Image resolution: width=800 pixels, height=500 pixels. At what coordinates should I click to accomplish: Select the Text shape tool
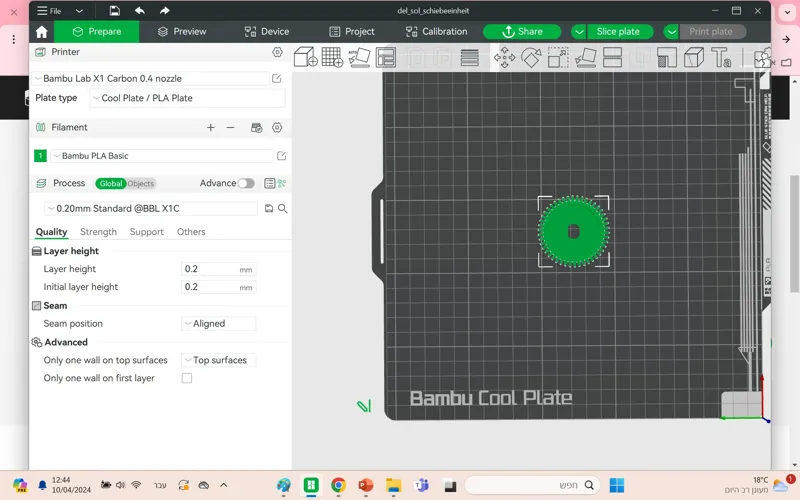coord(721,57)
